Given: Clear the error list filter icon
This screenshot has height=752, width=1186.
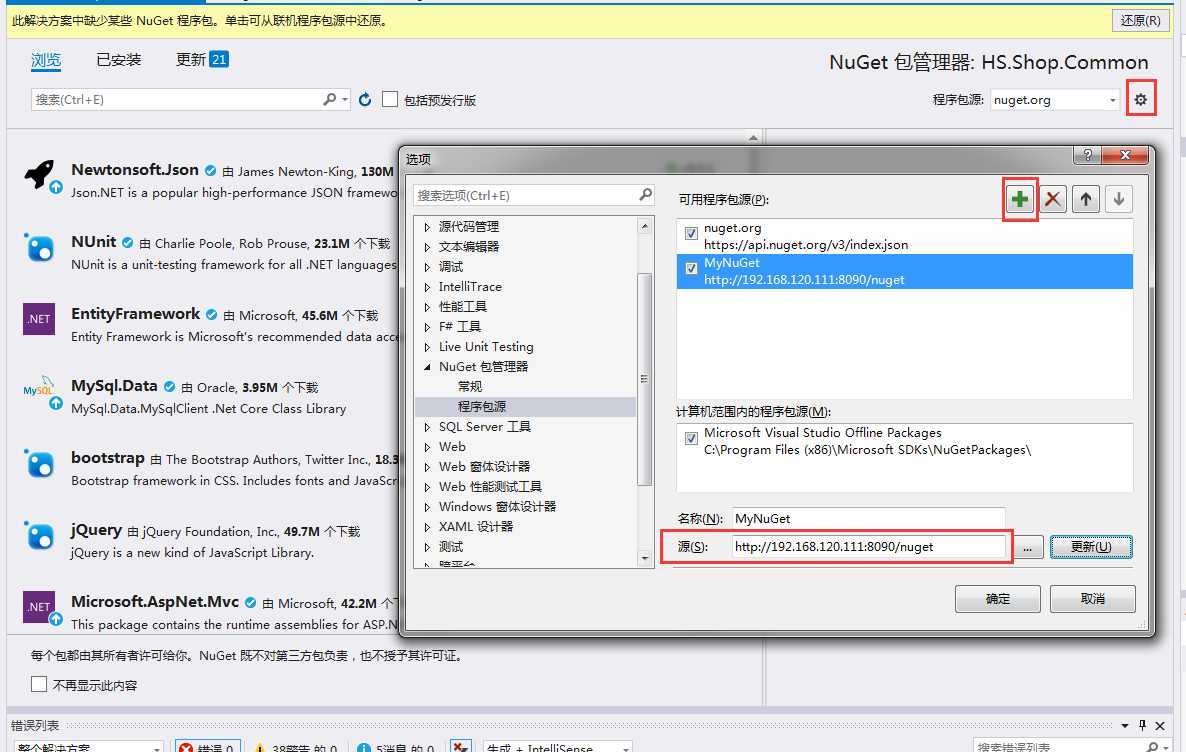Looking at the screenshot, I should click(x=460, y=747).
